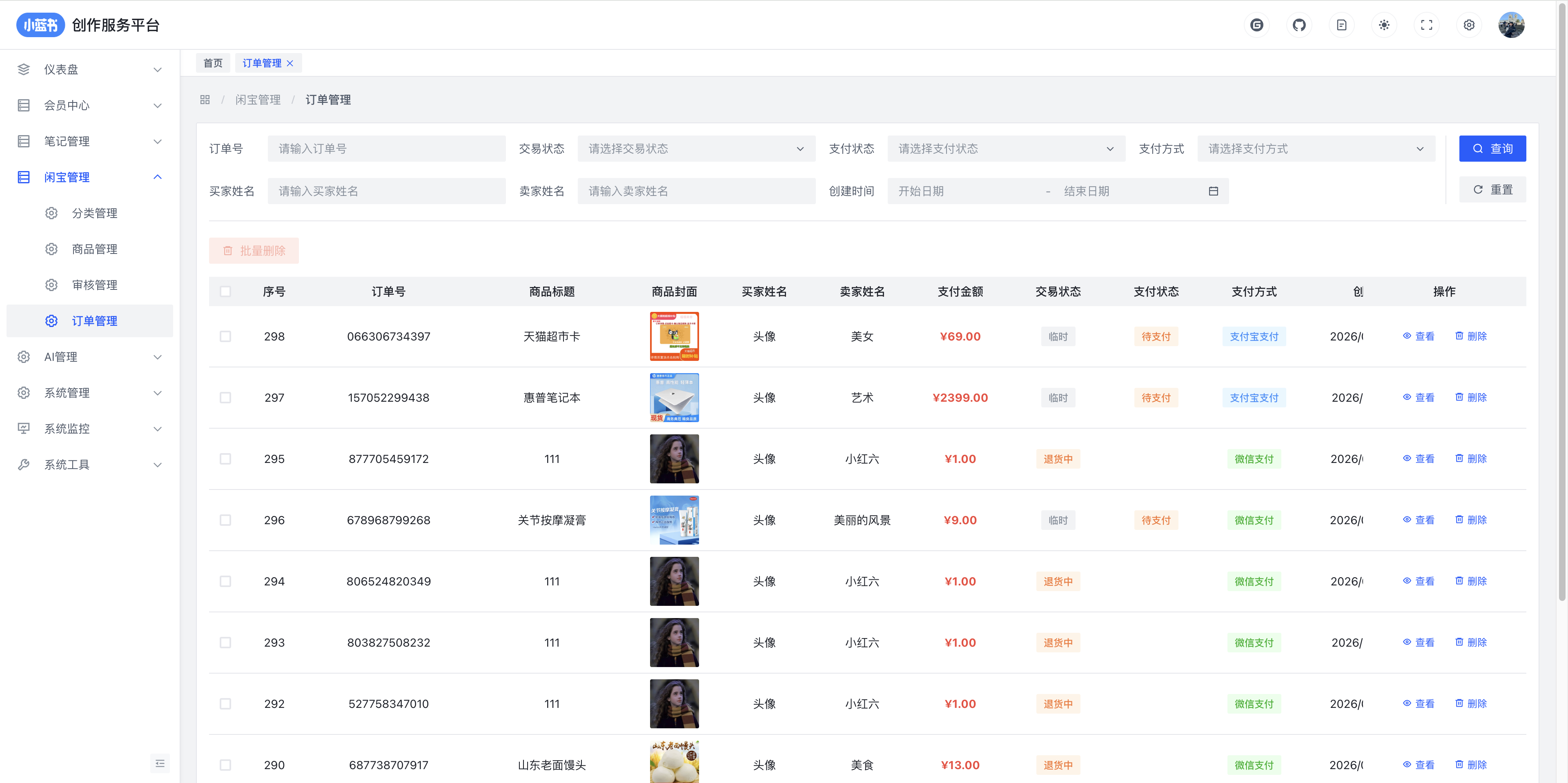
Task: Collapse sidebar with bottom fold icon
Action: point(160,763)
